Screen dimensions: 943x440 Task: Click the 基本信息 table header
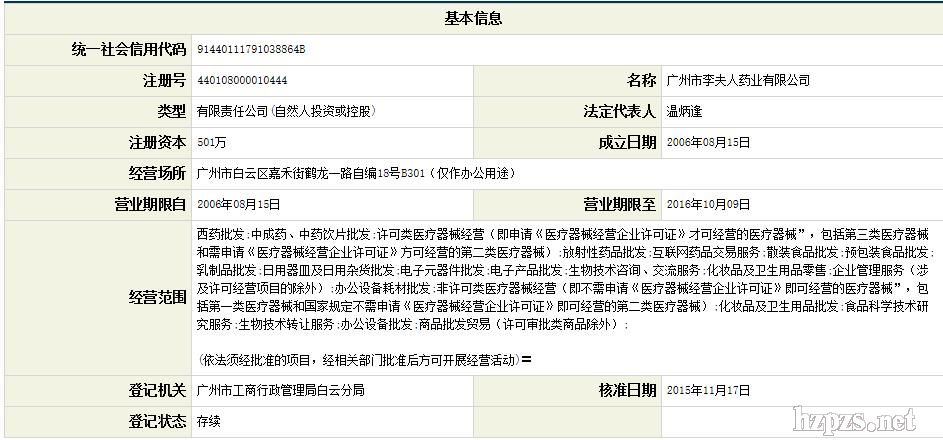click(472, 19)
